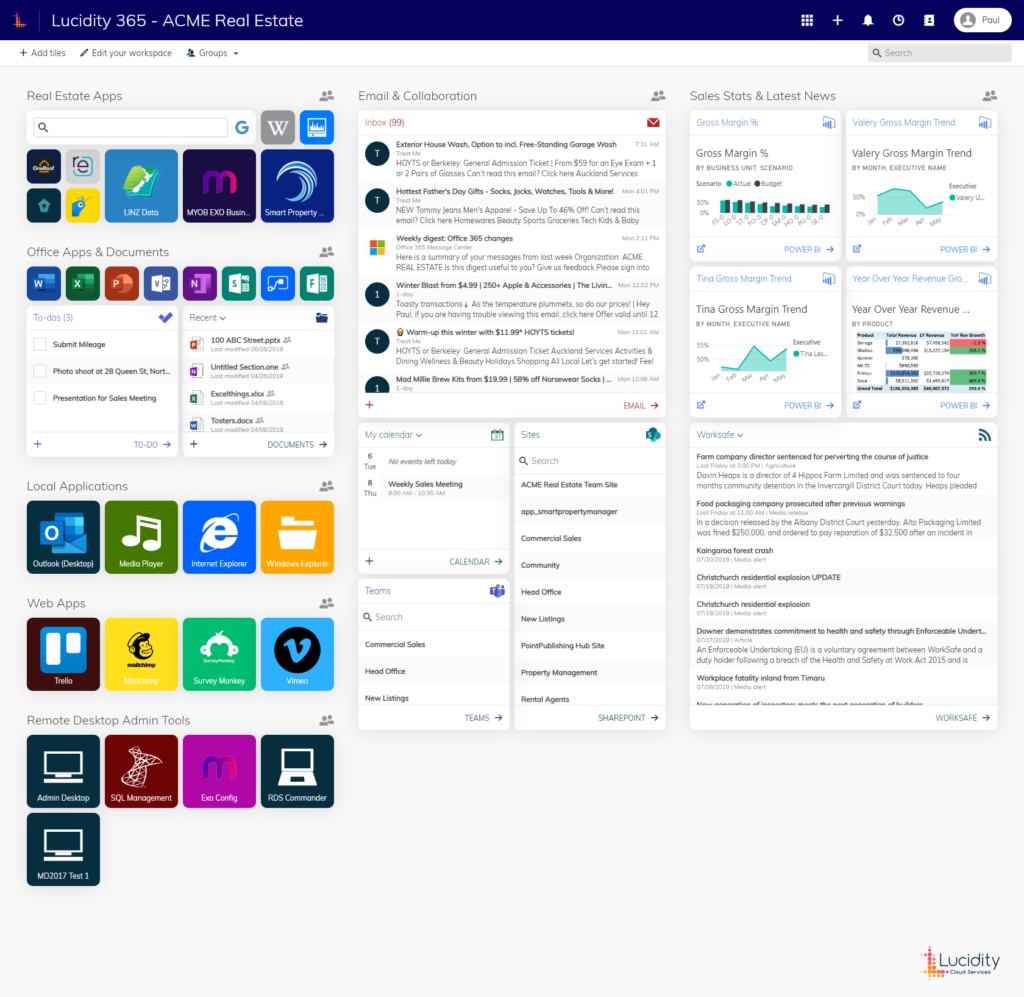This screenshot has height=997, width=1024.
Task: Open the SHAREPOINT link
Action: (628, 718)
